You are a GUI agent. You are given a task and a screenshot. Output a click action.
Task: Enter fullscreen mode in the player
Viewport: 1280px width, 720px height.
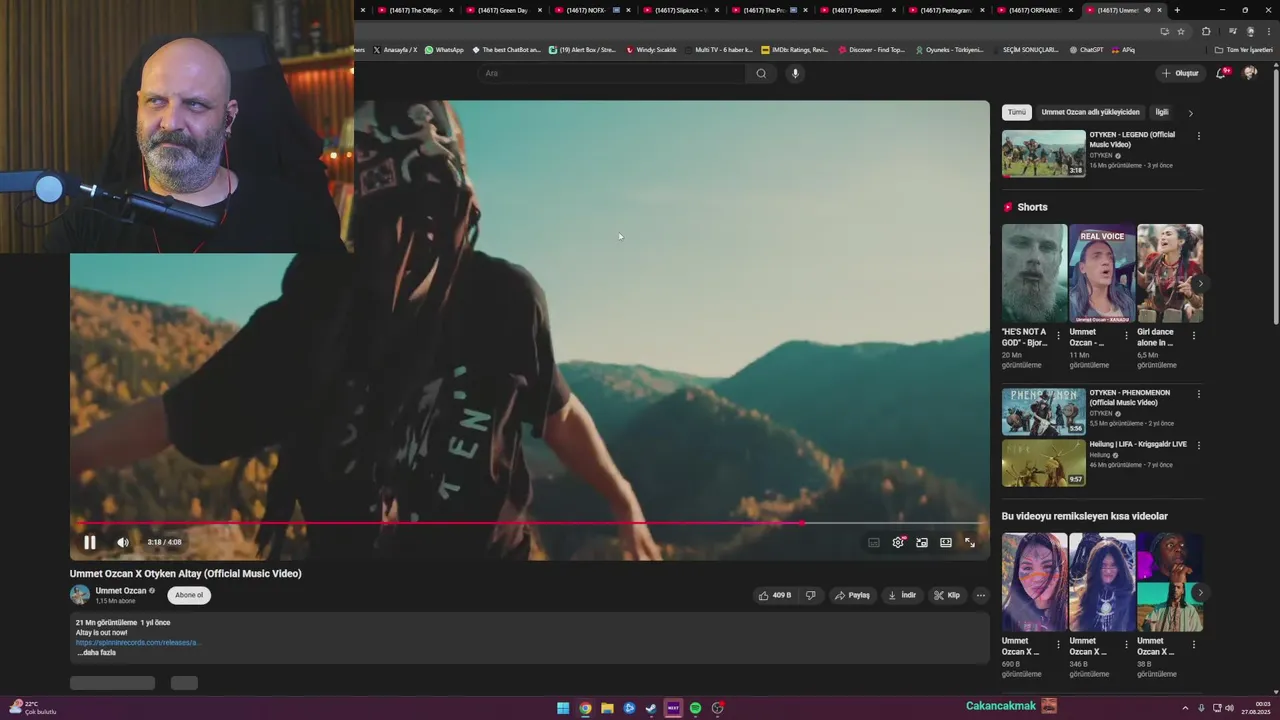click(x=970, y=542)
